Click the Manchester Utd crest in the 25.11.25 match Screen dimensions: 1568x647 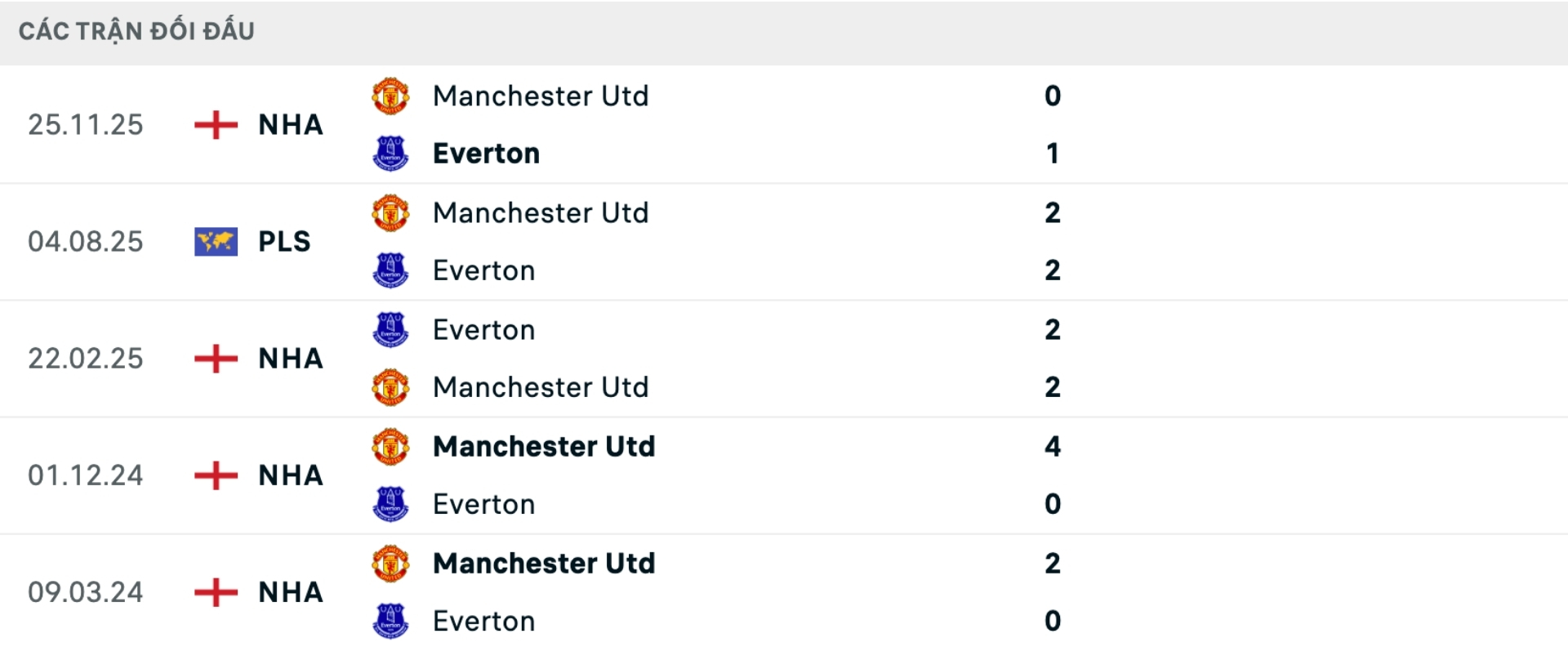tap(391, 96)
